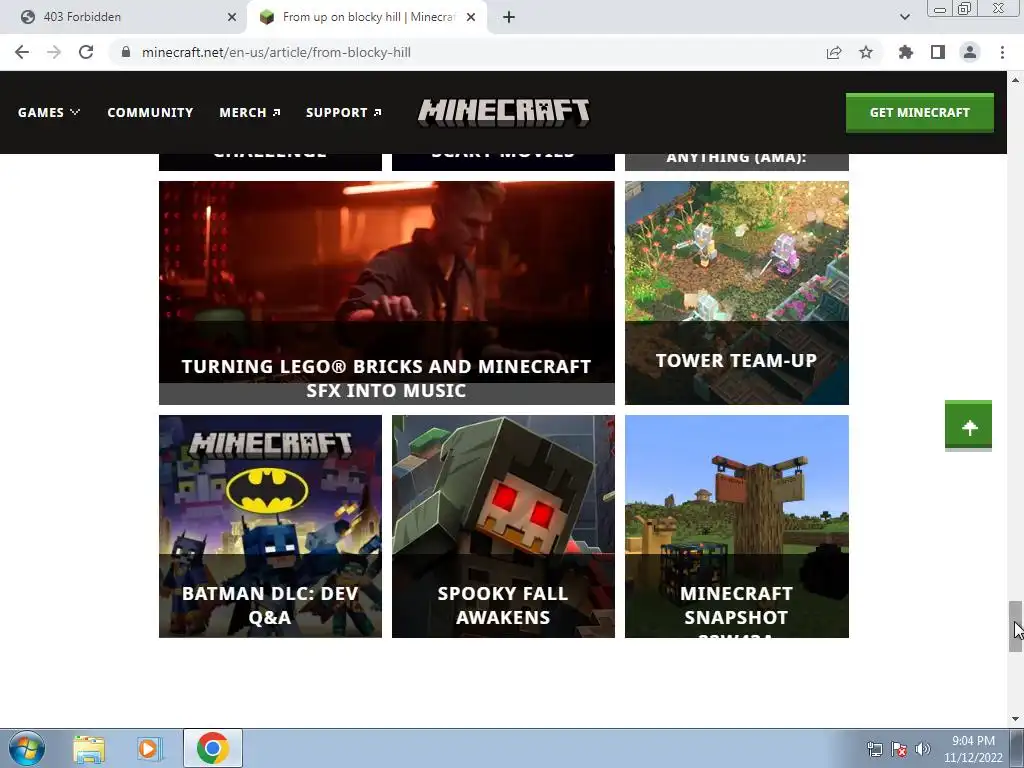Viewport: 1024px width, 768px height.
Task: Open the COMMUNITY menu item
Action: [150, 112]
